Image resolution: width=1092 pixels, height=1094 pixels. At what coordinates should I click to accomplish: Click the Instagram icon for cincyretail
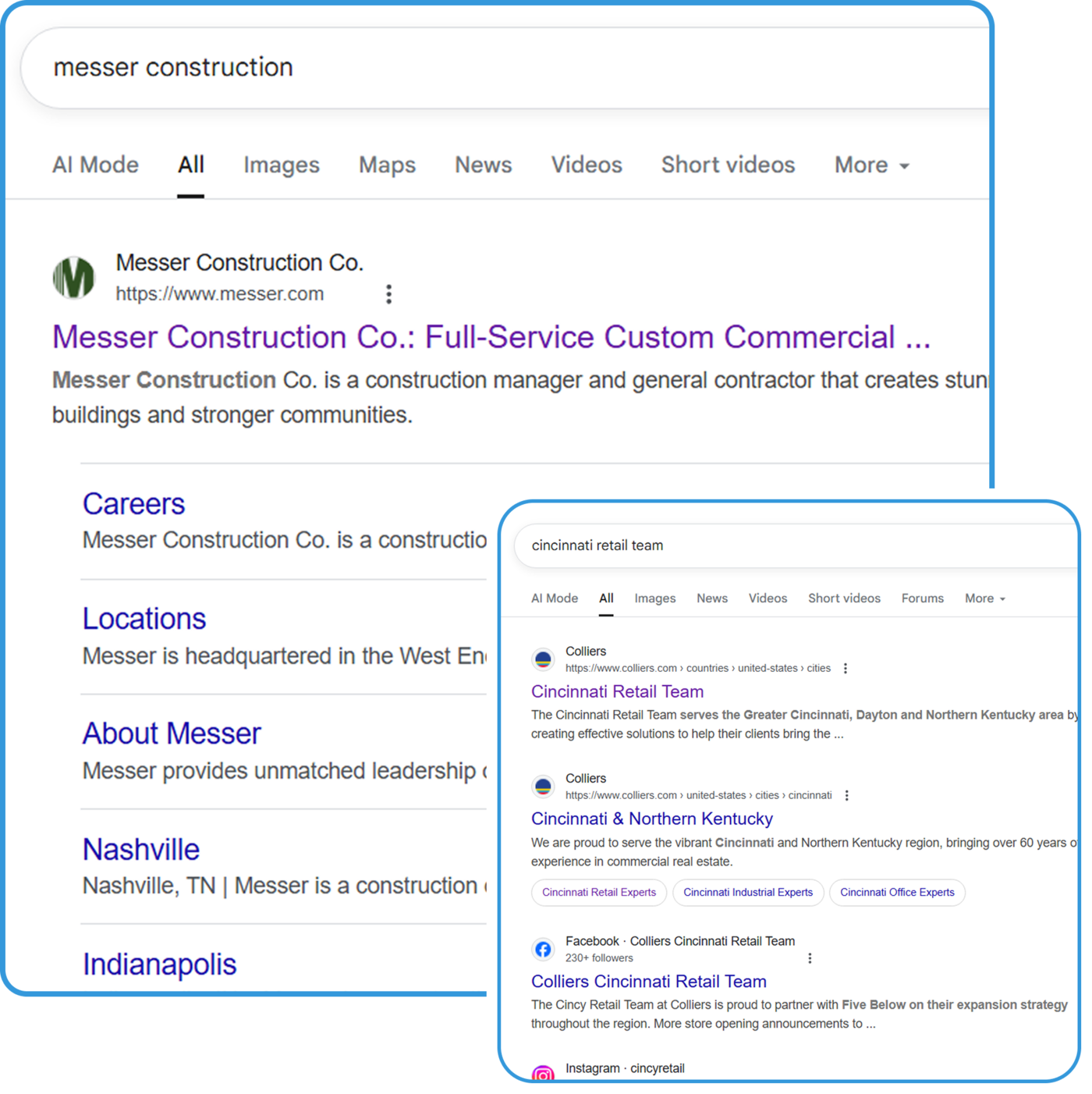coord(544,1074)
